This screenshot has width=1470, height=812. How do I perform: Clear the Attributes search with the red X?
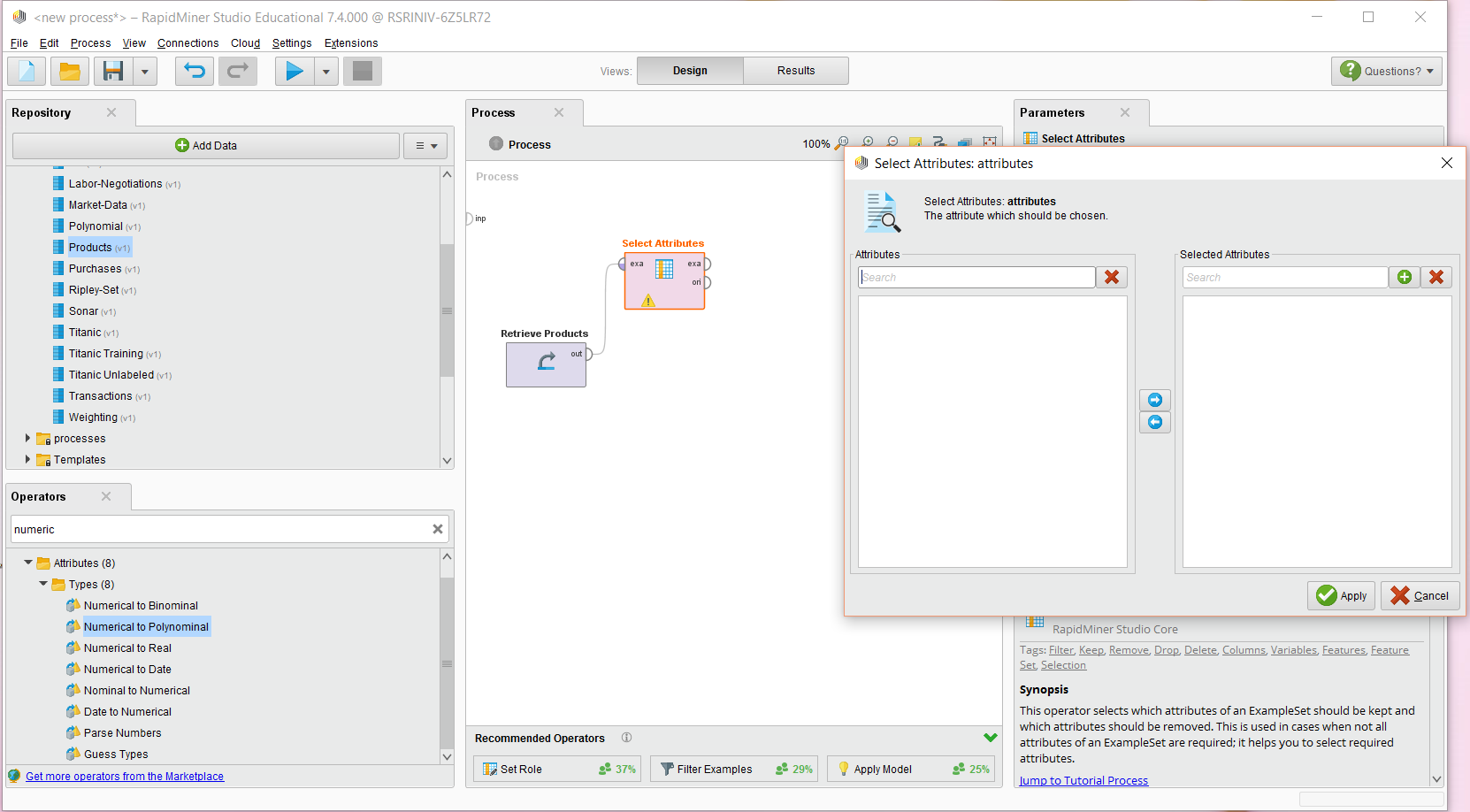point(1112,277)
